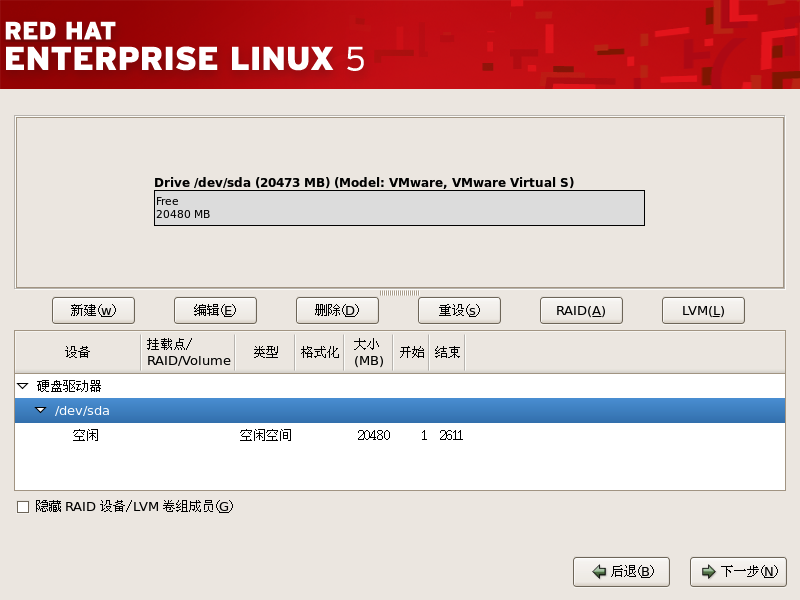The image size is (800, 600).
Task: Click the 格式化 column header
Action: [x=320, y=353]
